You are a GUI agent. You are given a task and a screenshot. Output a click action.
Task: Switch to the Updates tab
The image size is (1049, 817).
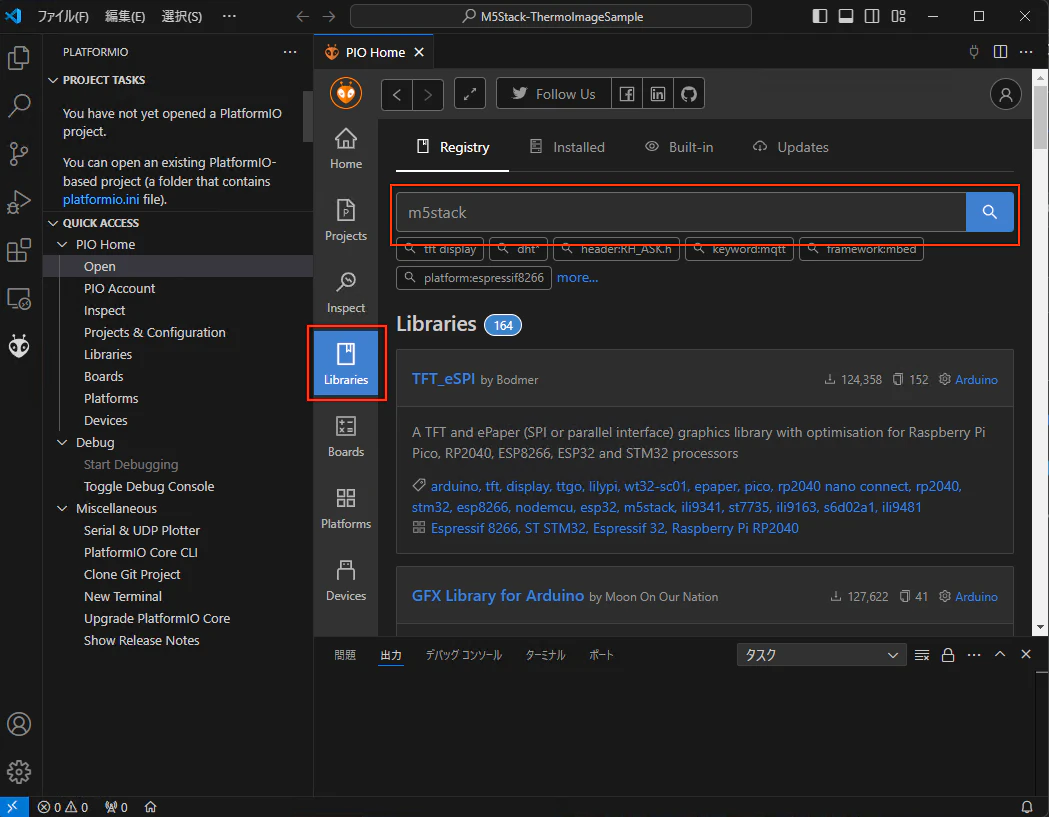(x=790, y=147)
